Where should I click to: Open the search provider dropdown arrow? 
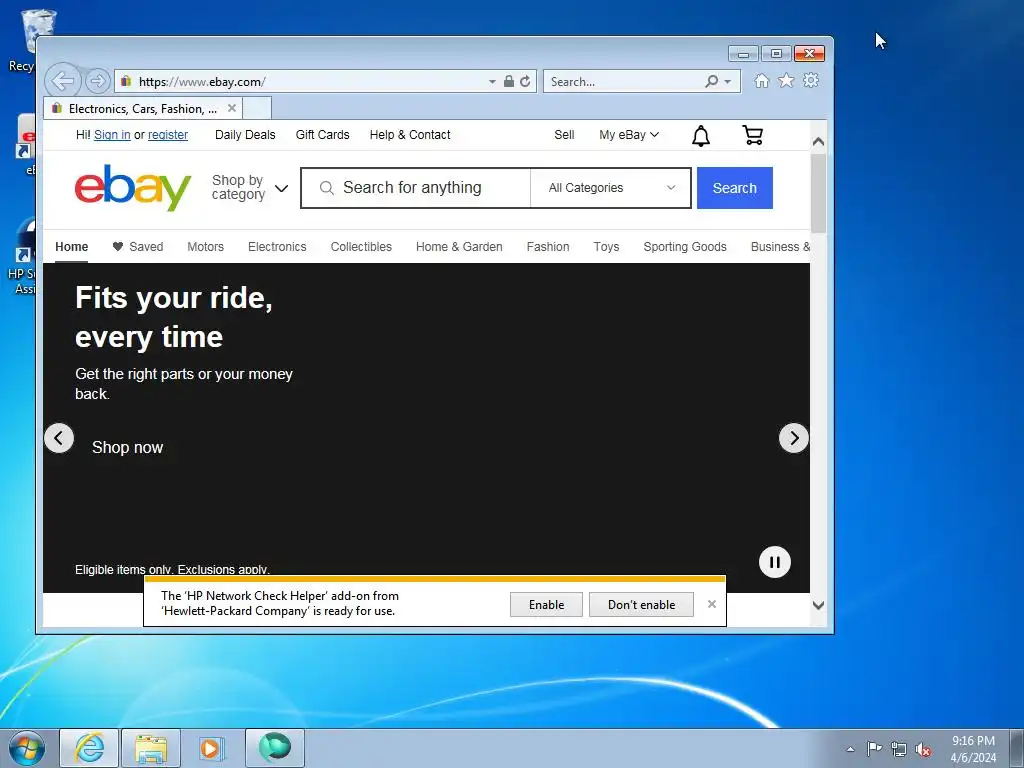coord(728,82)
